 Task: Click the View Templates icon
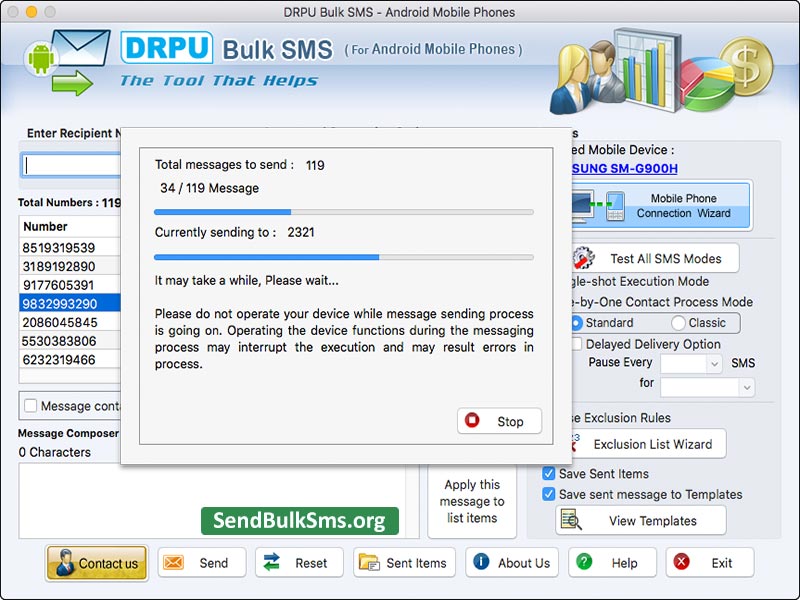[x=572, y=520]
